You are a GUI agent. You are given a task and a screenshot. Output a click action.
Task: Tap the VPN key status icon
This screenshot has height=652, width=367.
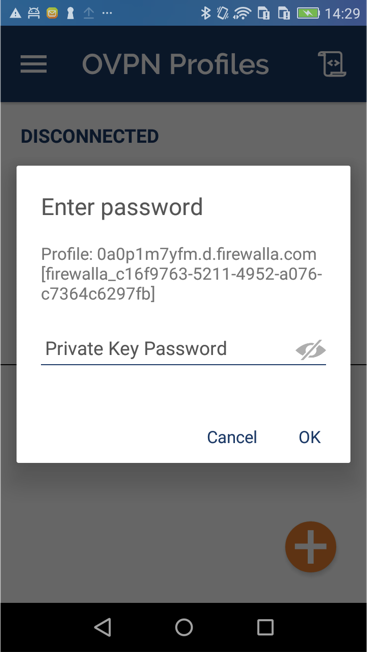[x=70, y=13]
